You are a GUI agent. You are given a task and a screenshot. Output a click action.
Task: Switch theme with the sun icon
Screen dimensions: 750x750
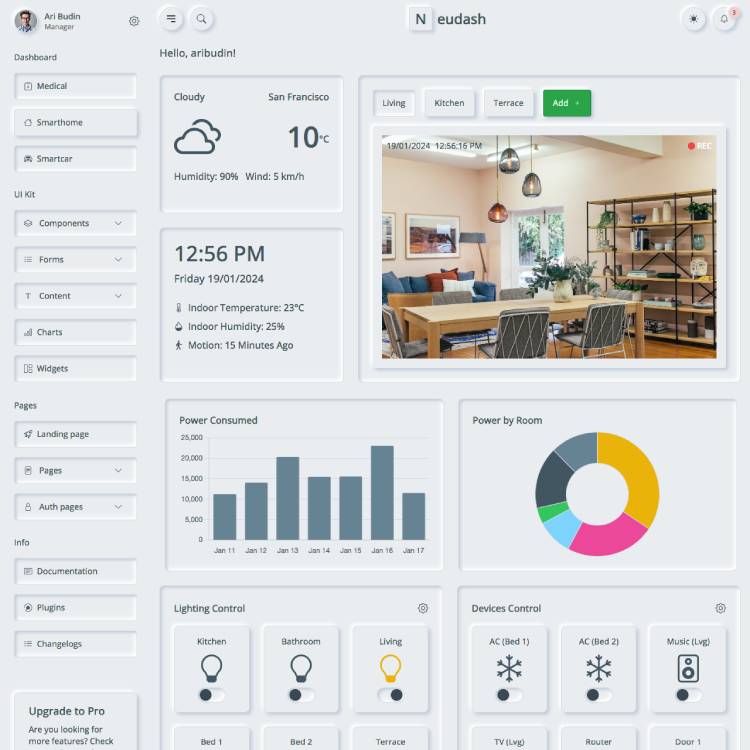[693, 19]
